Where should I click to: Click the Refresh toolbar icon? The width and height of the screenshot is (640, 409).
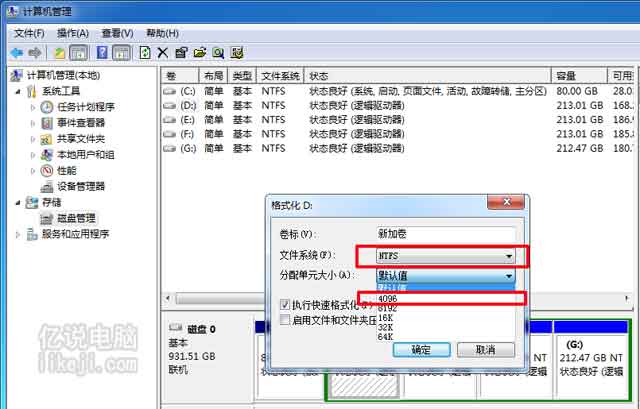pos(146,52)
